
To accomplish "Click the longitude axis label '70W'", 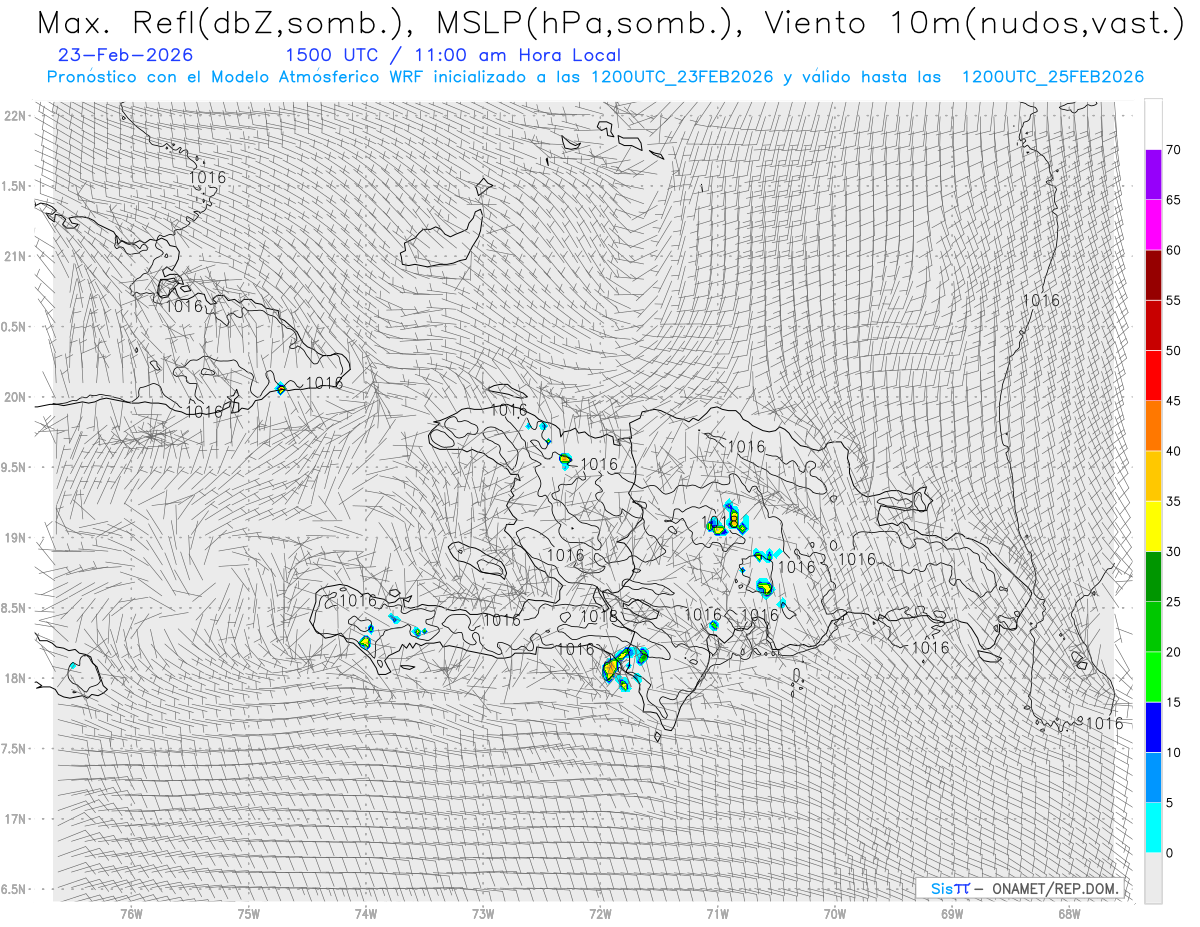I will pos(834,913).
